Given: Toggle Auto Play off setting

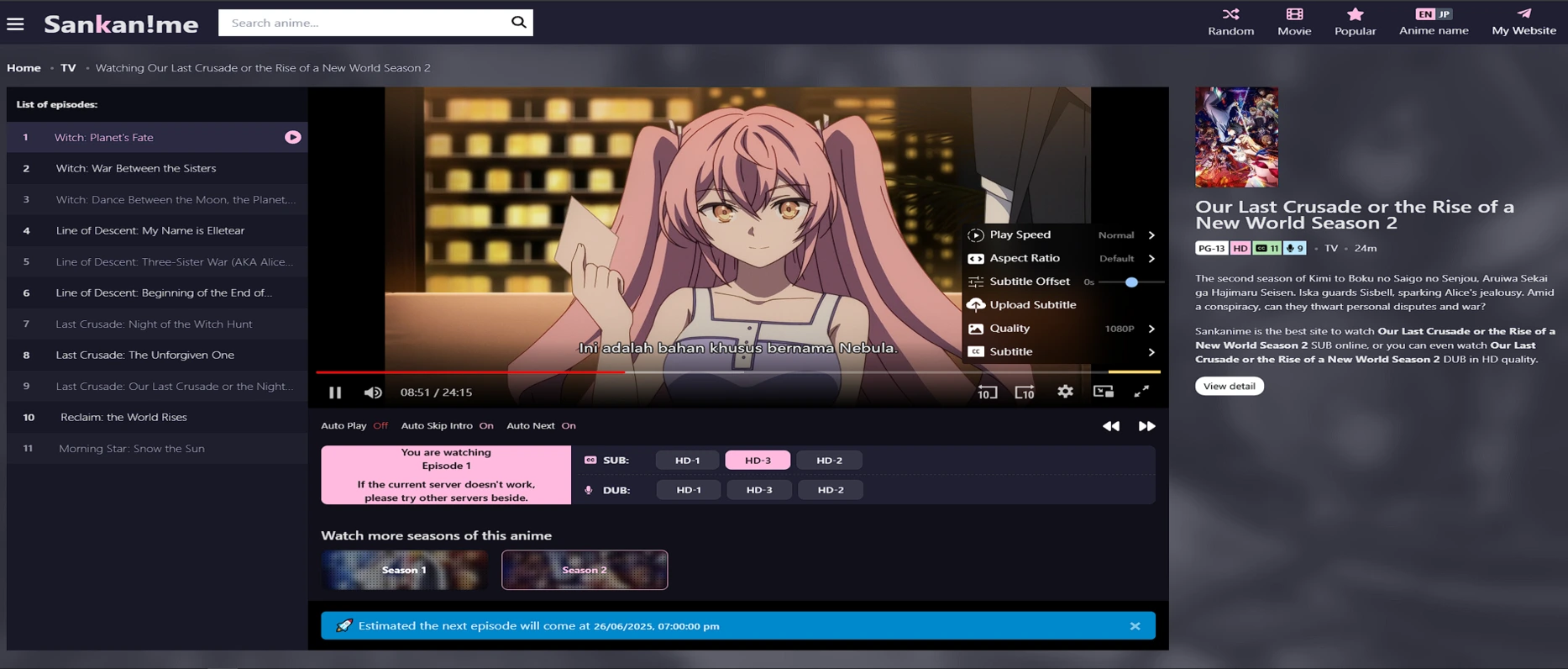Looking at the screenshot, I should pyautogui.click(x=354, y=426).
